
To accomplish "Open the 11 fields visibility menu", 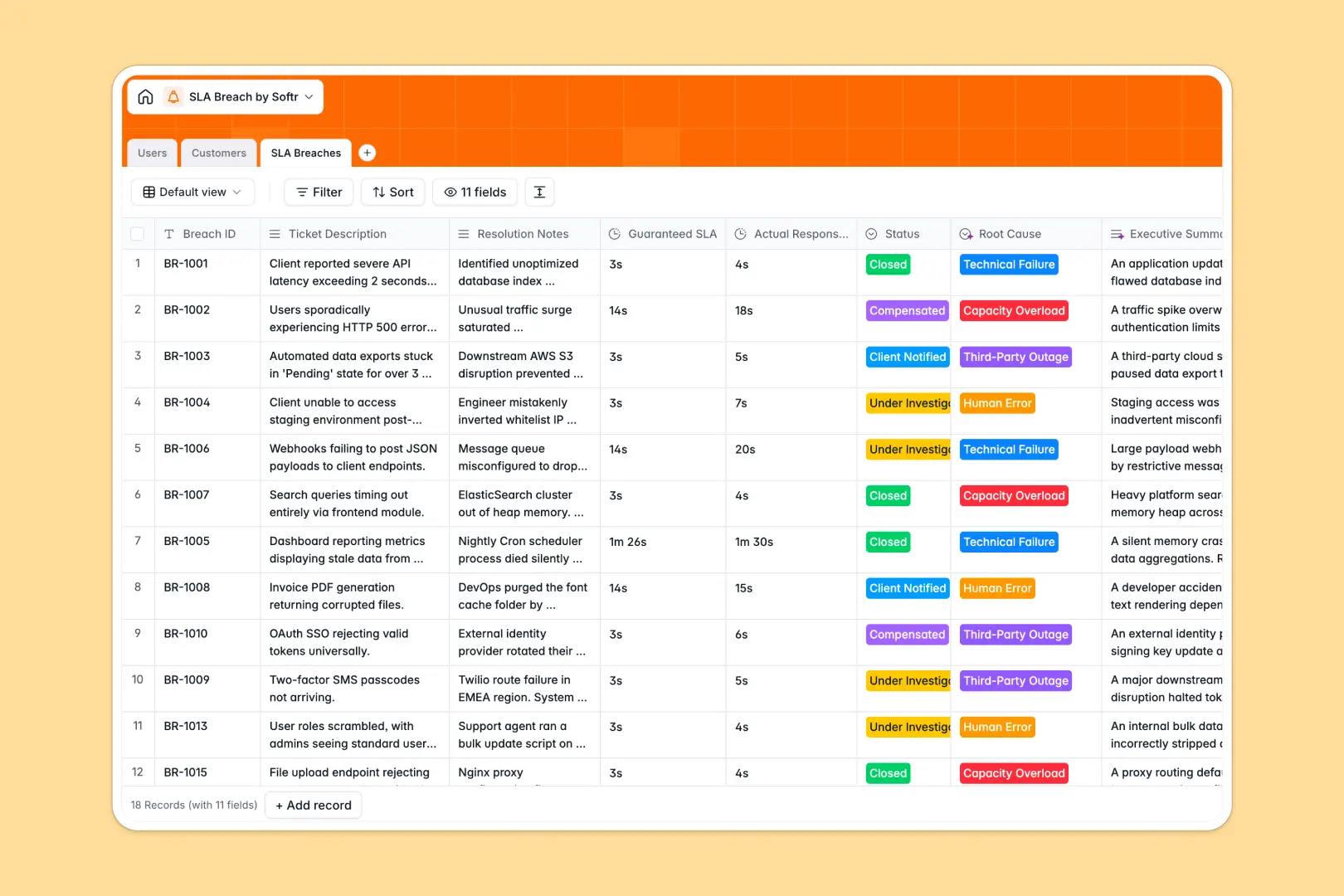I will pyautogui.click(x=475, y=192).
